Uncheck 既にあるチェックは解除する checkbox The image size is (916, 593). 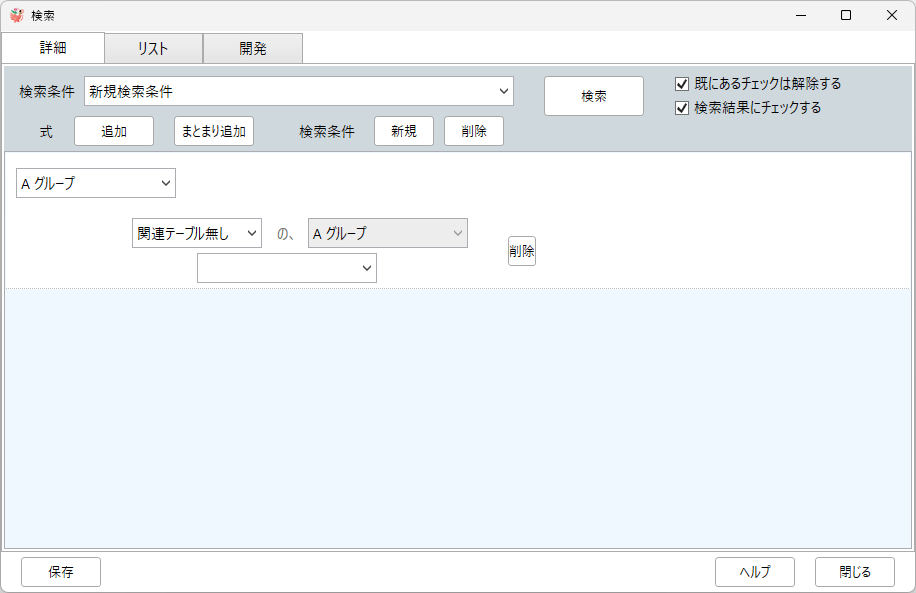coord(683,84)
